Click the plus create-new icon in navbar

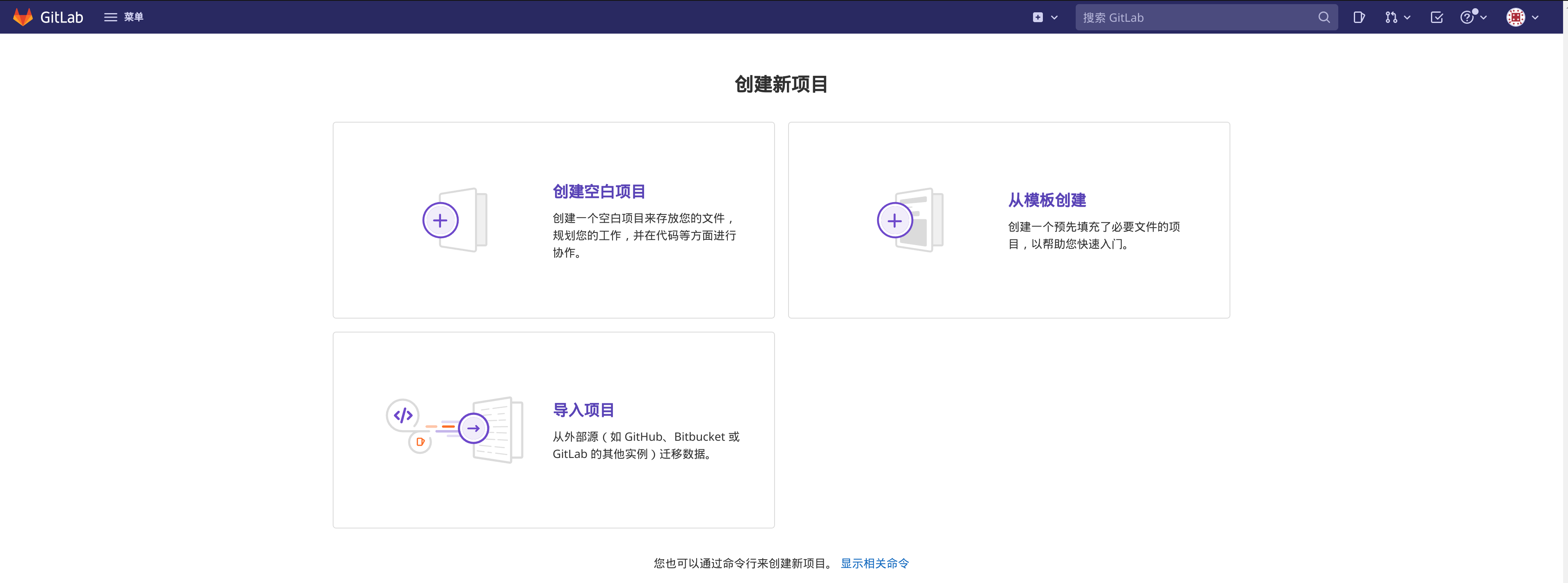[1038, 18]
